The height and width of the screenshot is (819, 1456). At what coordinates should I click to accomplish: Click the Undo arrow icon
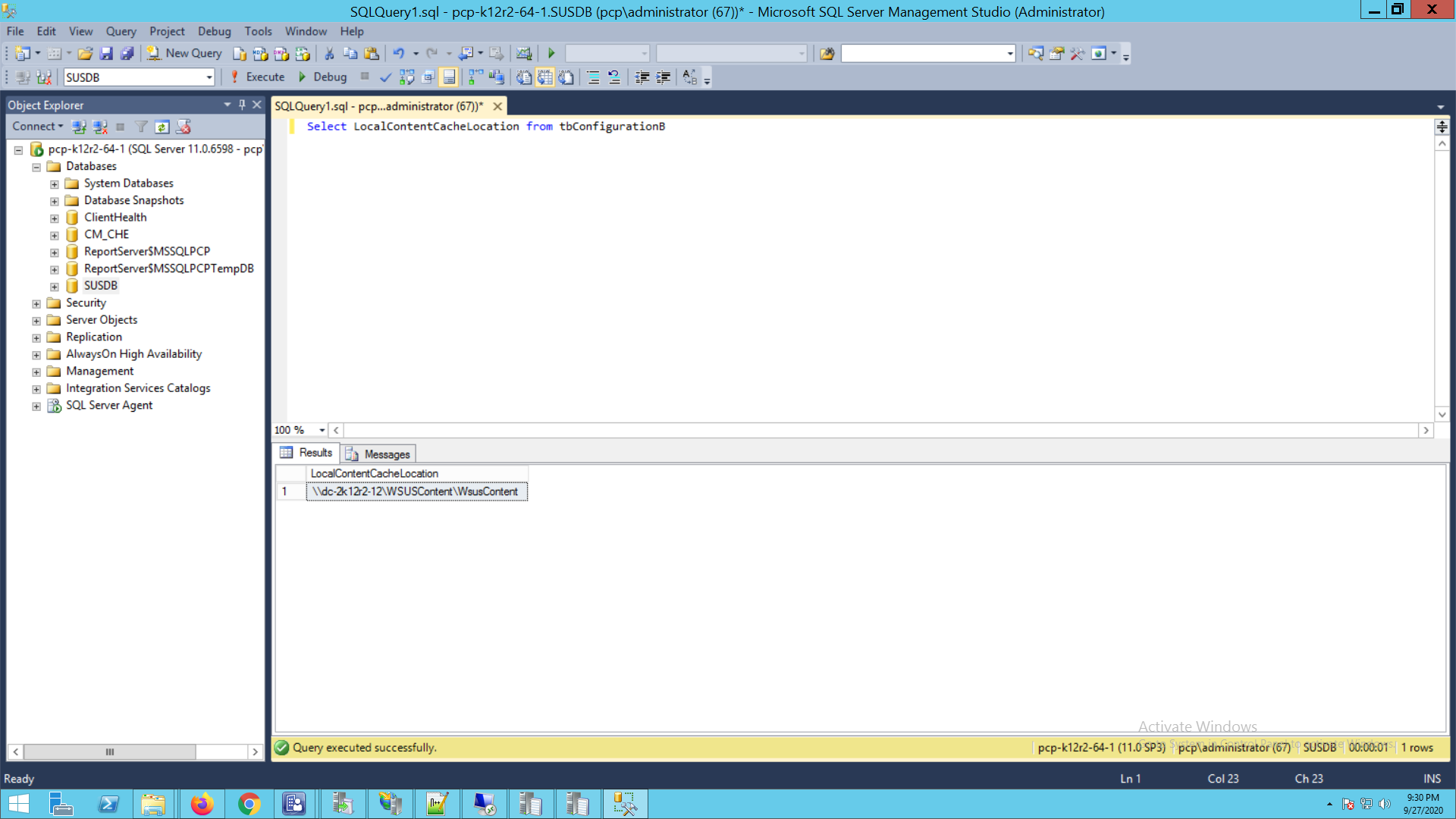click(x=398, y=54)
